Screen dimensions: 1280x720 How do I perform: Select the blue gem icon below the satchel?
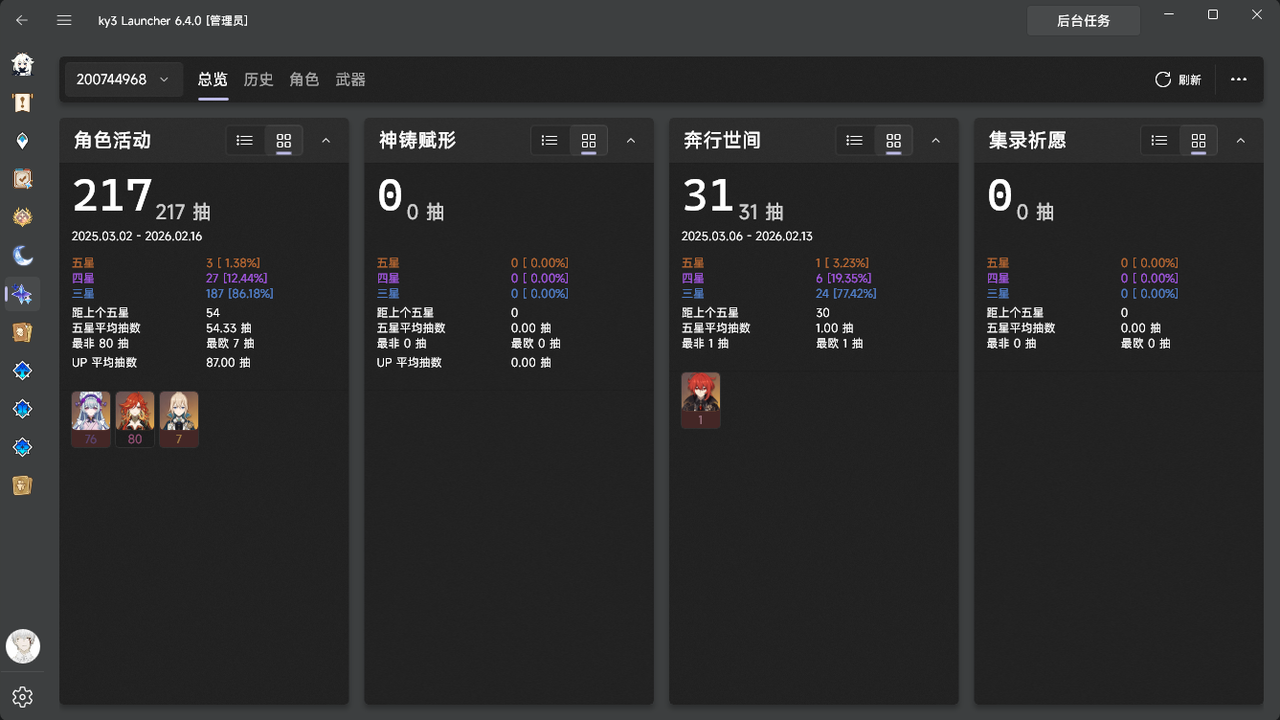(x=22, y=370)
